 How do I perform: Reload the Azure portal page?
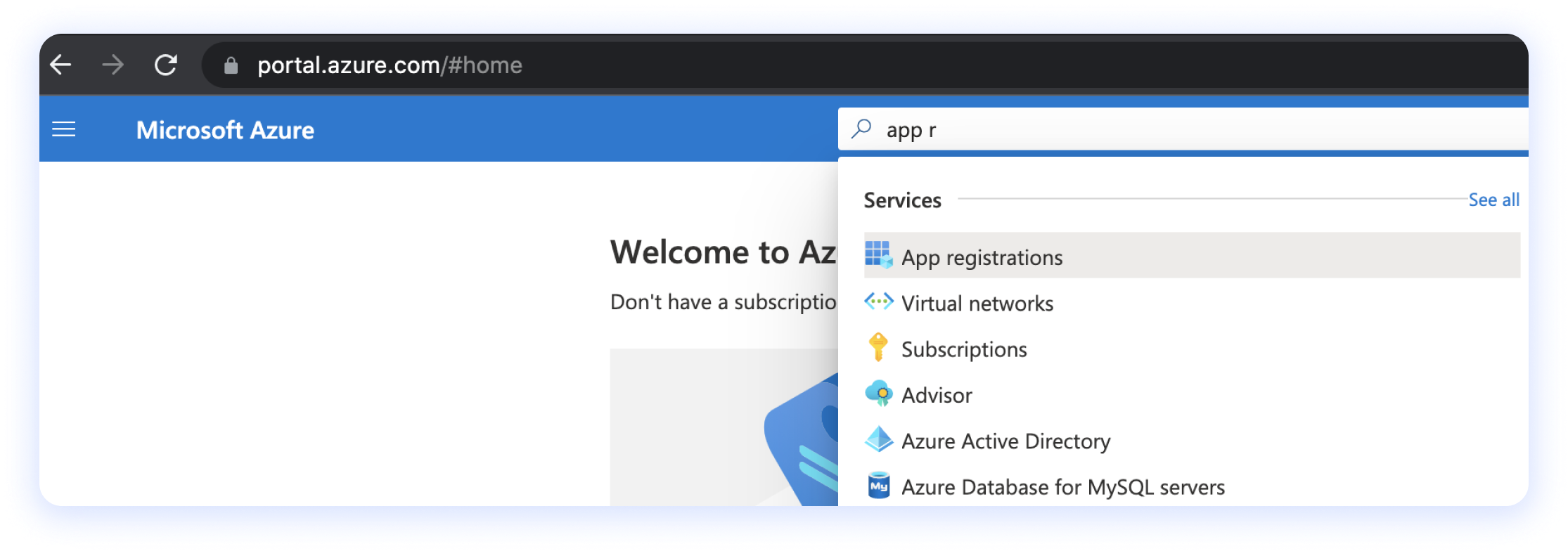pyautogui.click(x=166, y=65)
